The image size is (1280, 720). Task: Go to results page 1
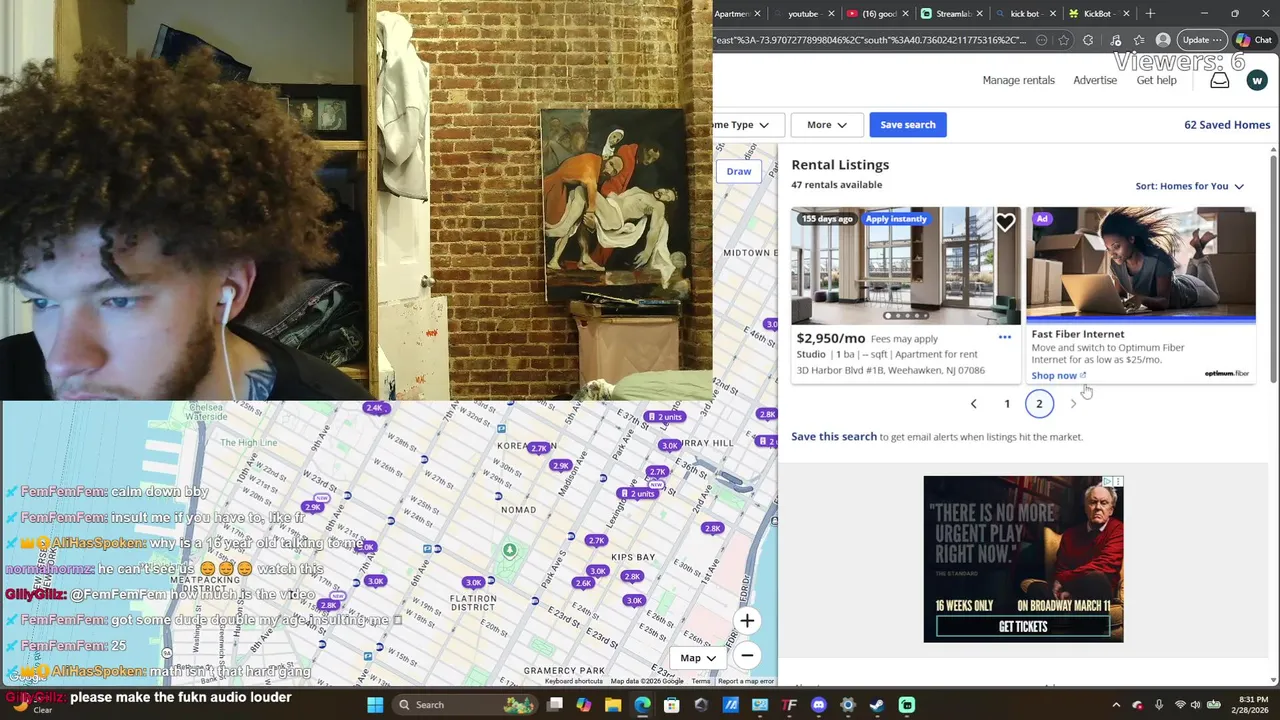tap(1007, 404)
